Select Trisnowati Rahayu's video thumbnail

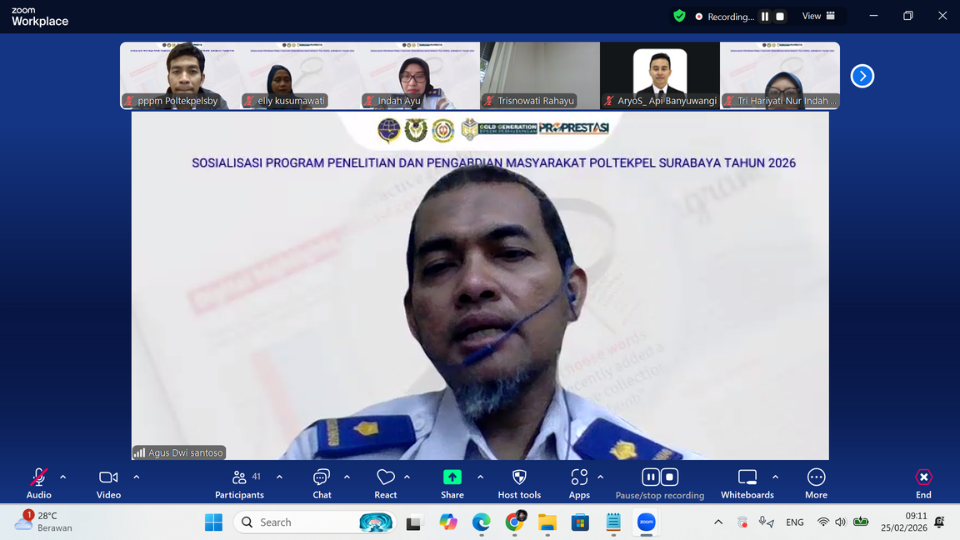pos(540,75)
